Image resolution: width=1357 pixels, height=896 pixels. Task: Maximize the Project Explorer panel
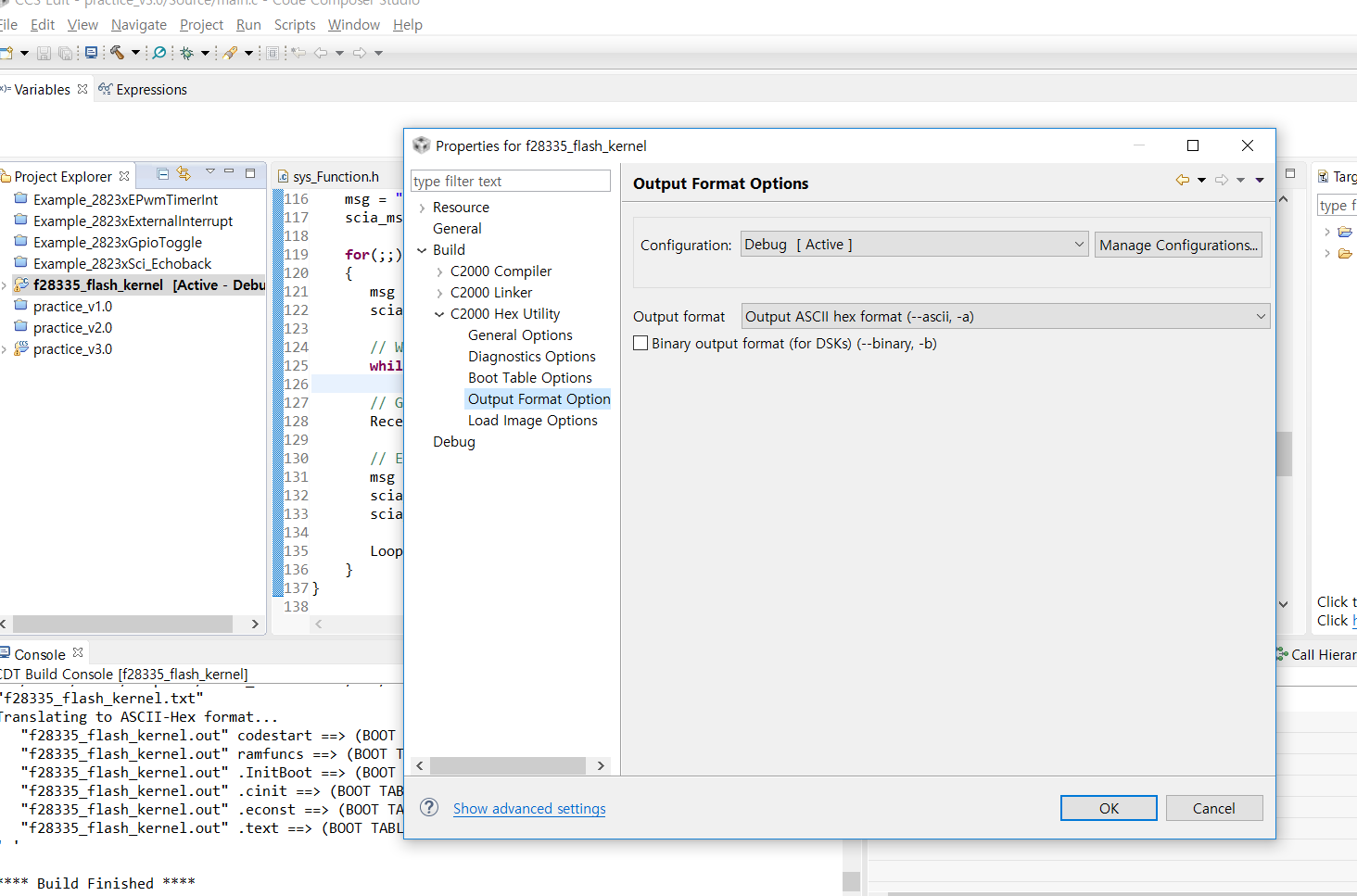[249, 173]
